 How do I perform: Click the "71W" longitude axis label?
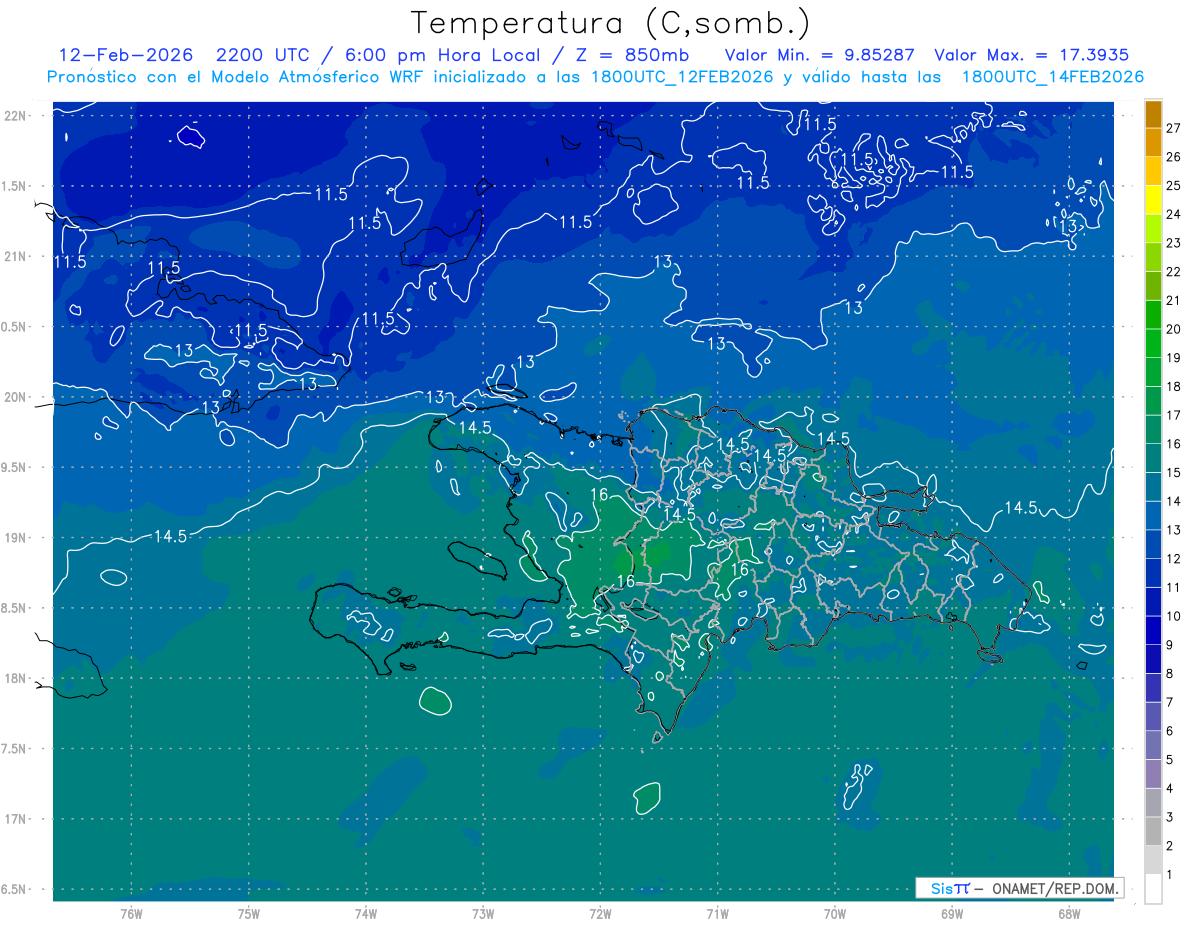(x=717, y=914)
